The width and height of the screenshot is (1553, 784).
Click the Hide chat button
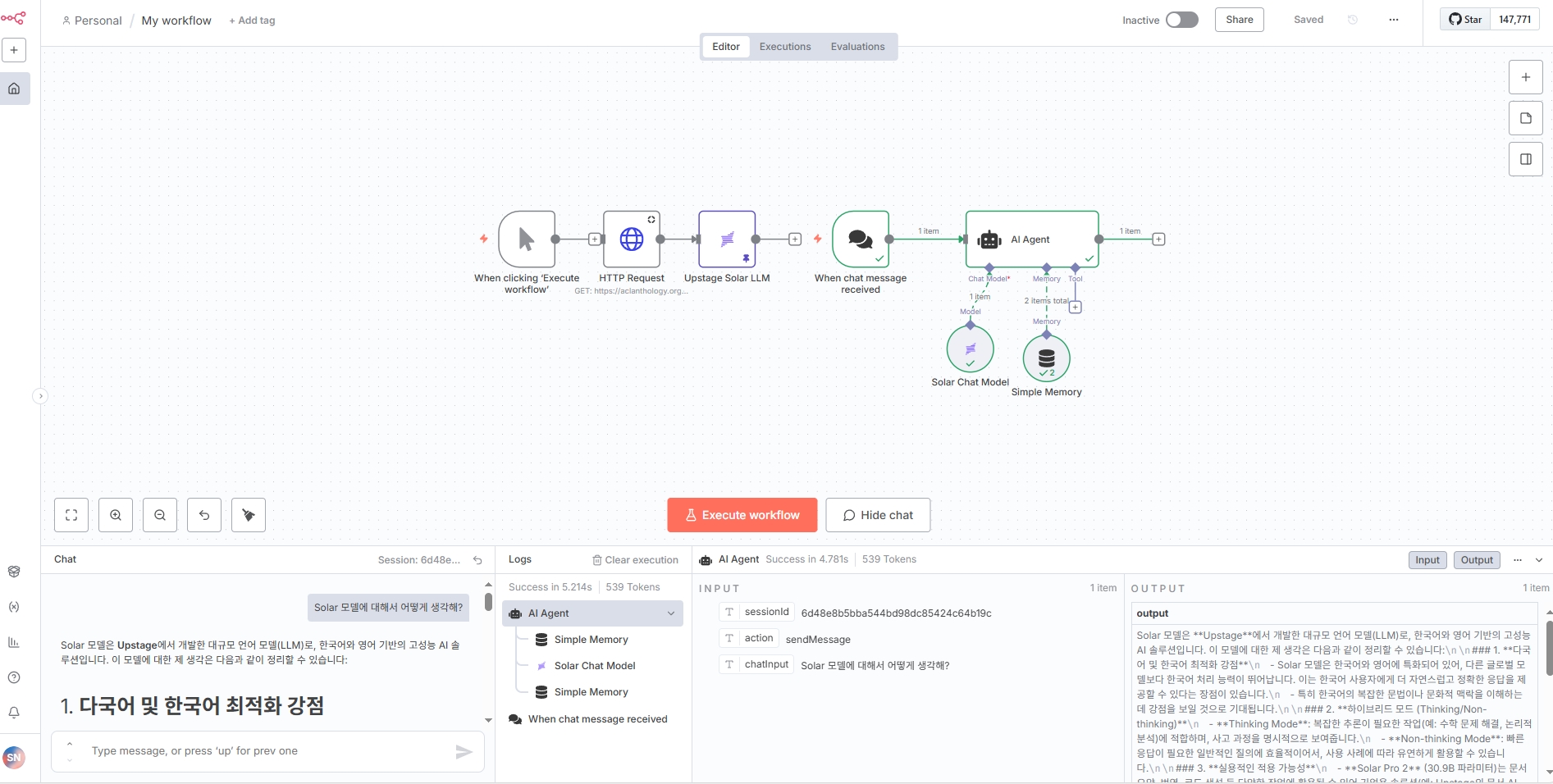(878, 515)
